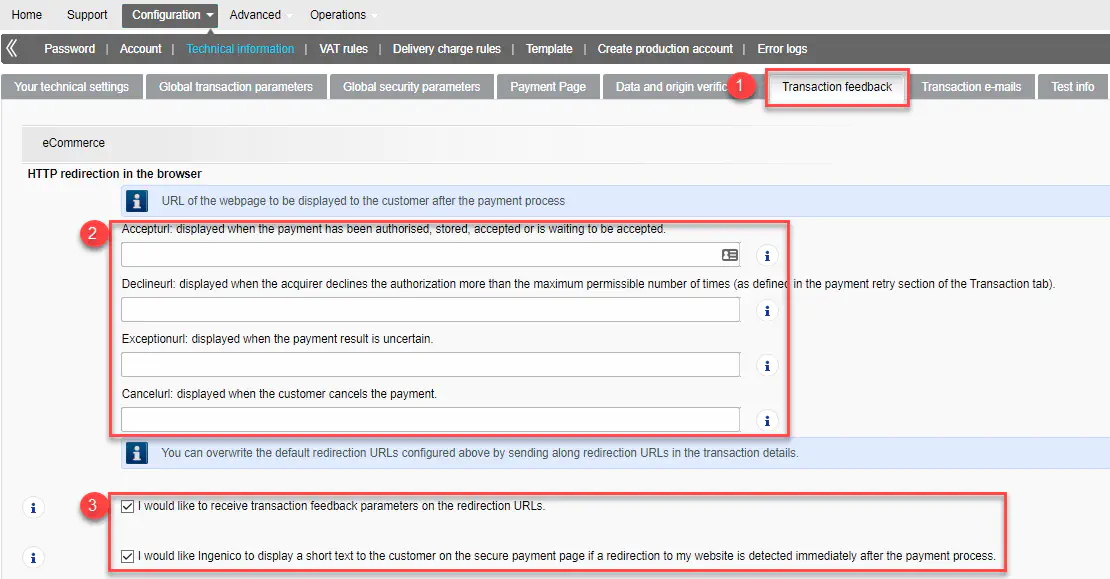Click the info icon beside Declineurl field
The image size is (1110, 579).
coord(767,310)
